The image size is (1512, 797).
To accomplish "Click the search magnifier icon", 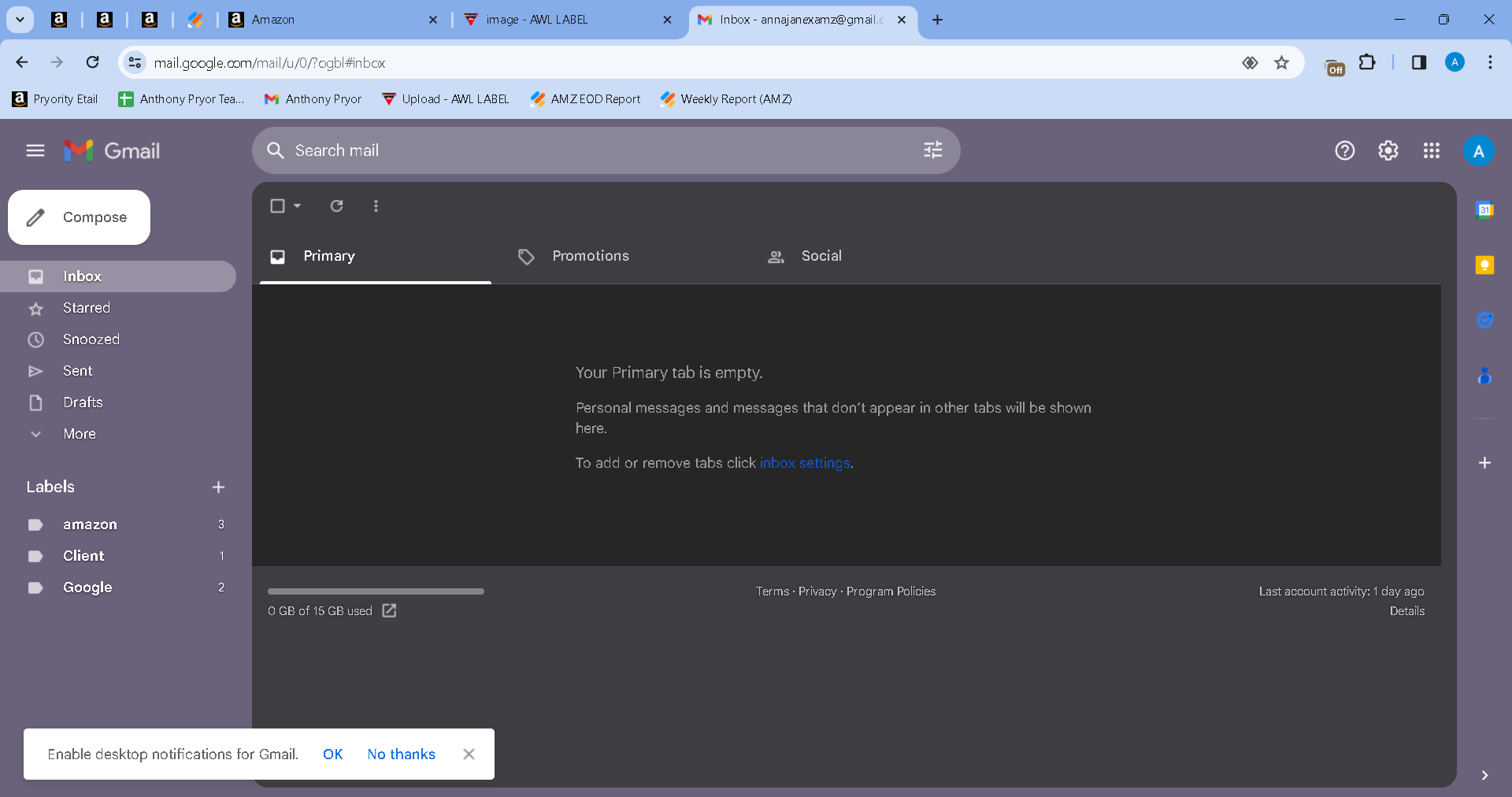I will click(x=275, y=150).
